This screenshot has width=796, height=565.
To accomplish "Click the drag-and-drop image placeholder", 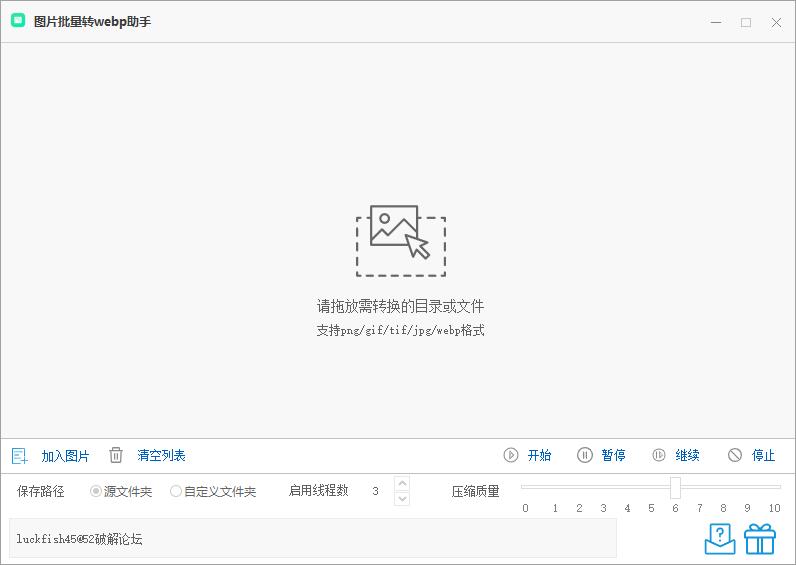I will (401, 241).
